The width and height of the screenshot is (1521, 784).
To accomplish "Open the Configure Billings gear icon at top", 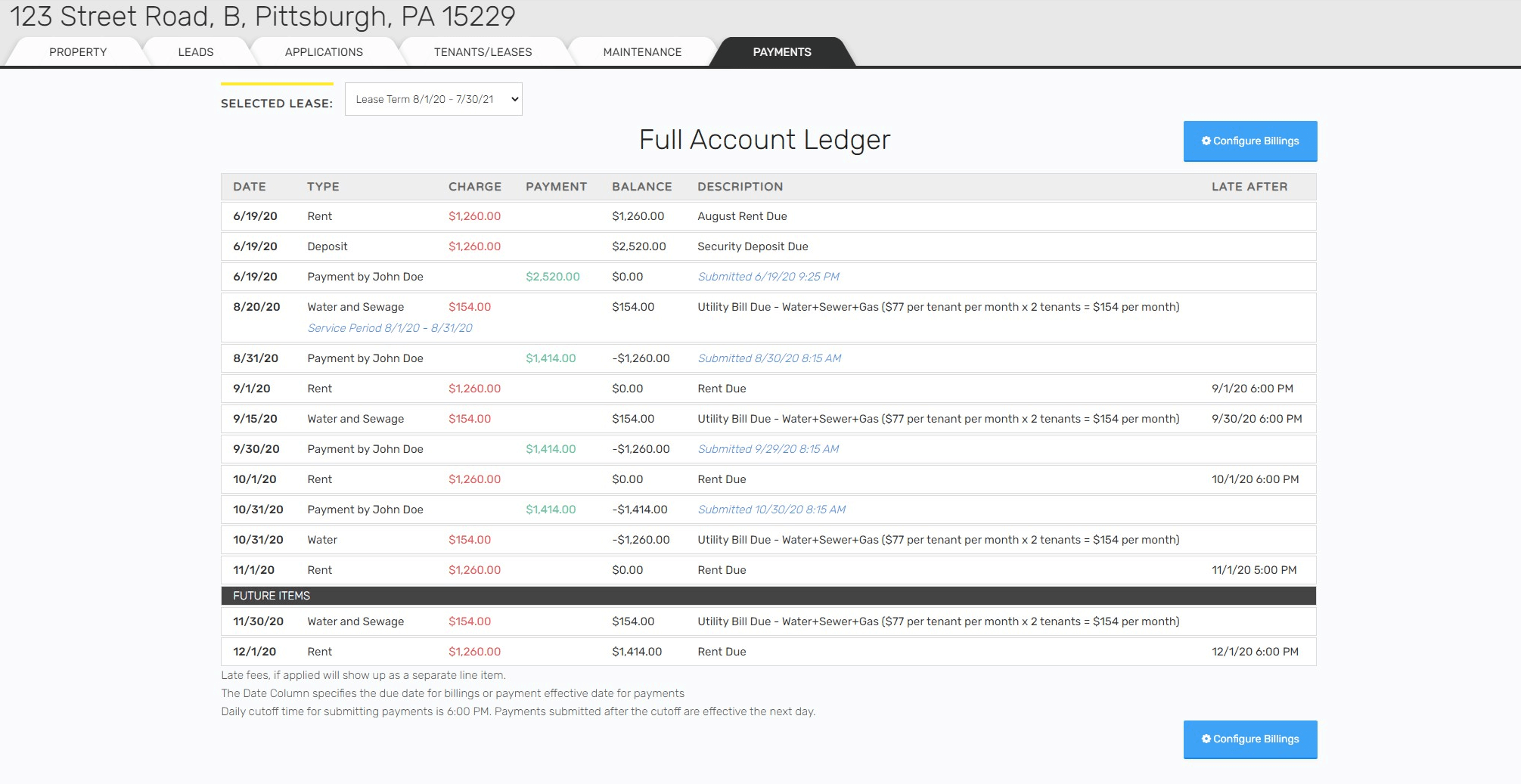I will [x=1206, y=141].
